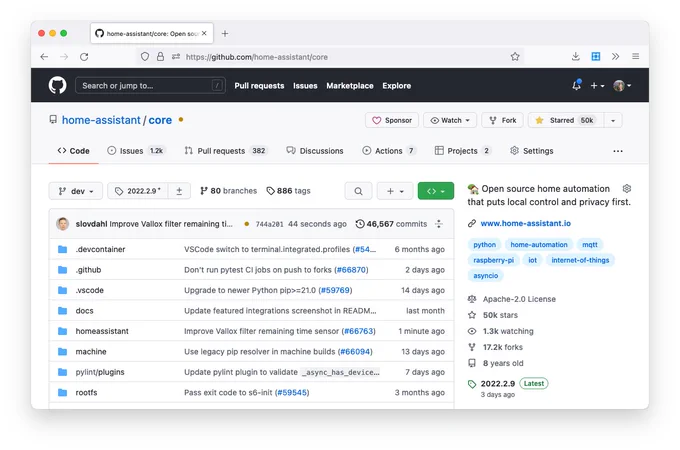Viewport: 680px width, 450px height.
Task: Edit repository details with the gear icon
Action: pyautogui.click(x=627, y=189)
